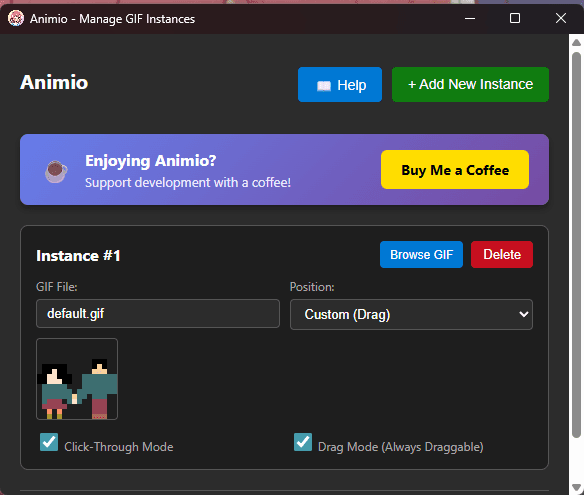The height and width of the screenshot is (495, 584).
Task: Open the Help guide
Action: [x=340, y=85]
